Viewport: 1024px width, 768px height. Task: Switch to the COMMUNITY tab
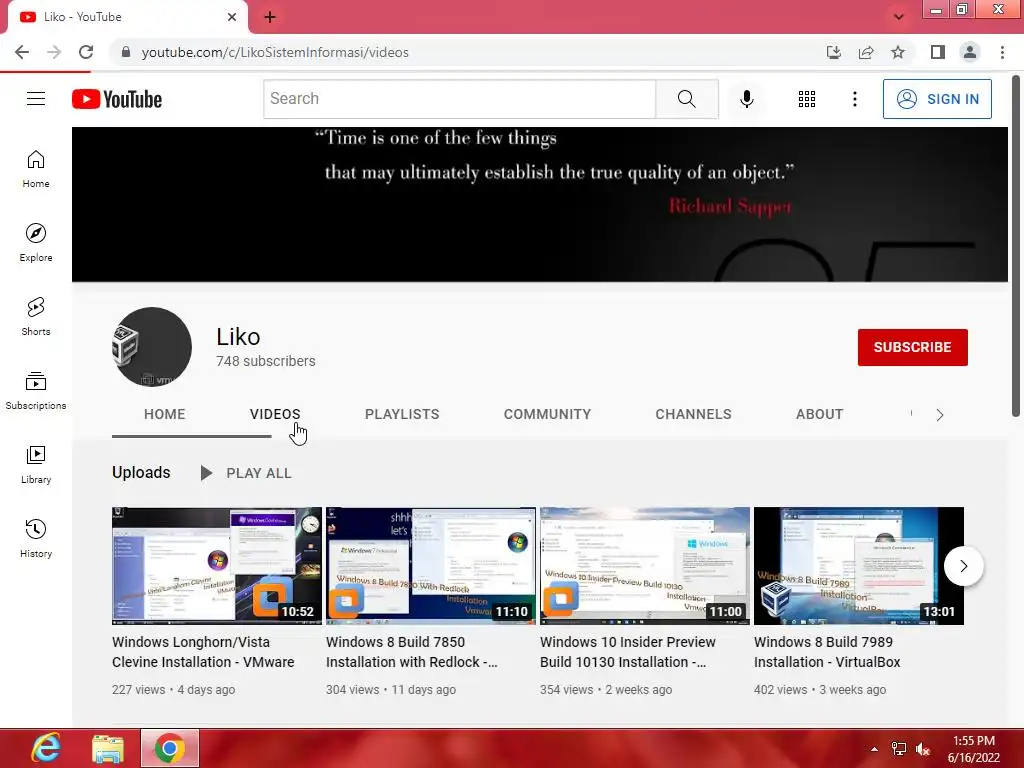547,414
